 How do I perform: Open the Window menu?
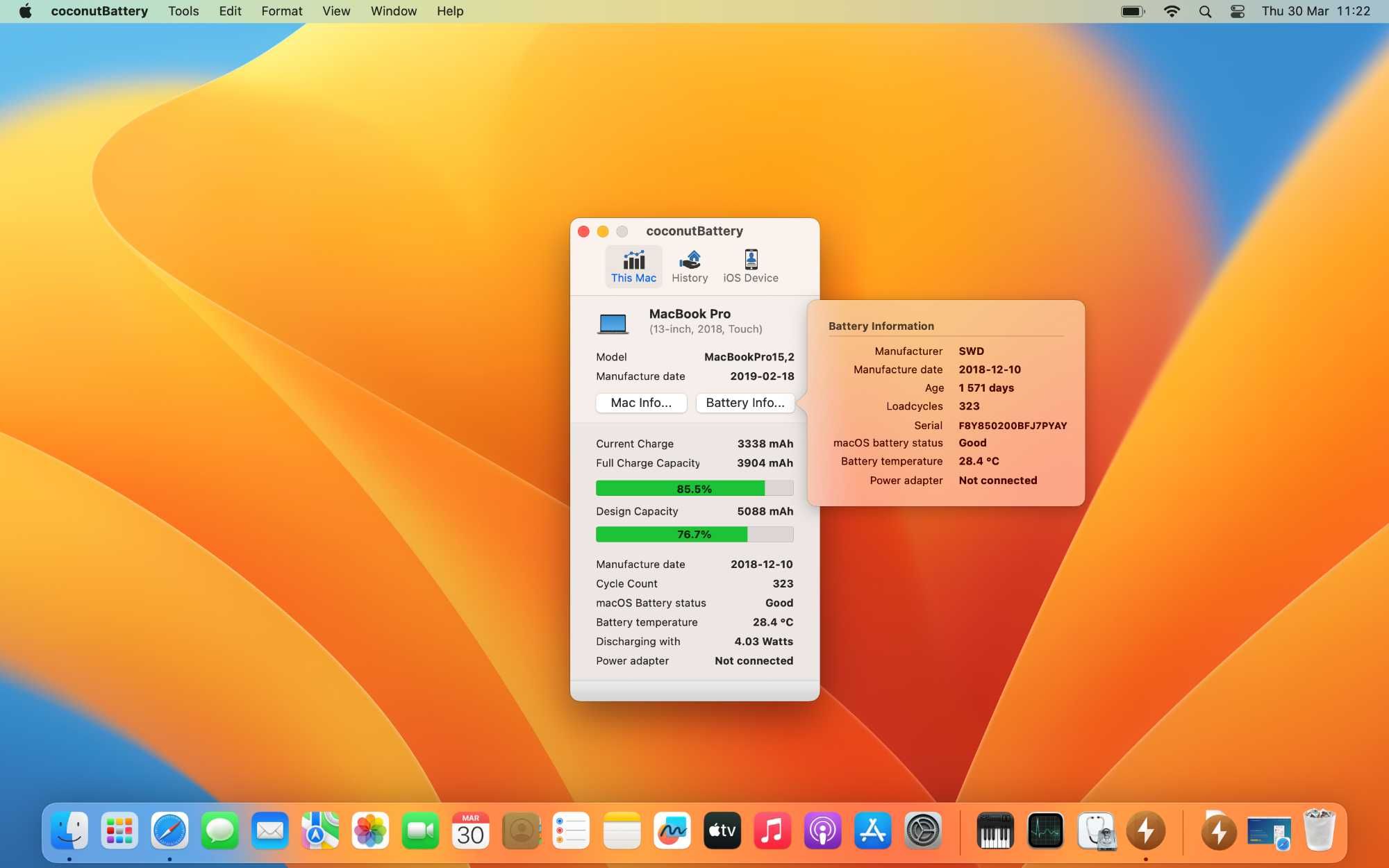394,11
